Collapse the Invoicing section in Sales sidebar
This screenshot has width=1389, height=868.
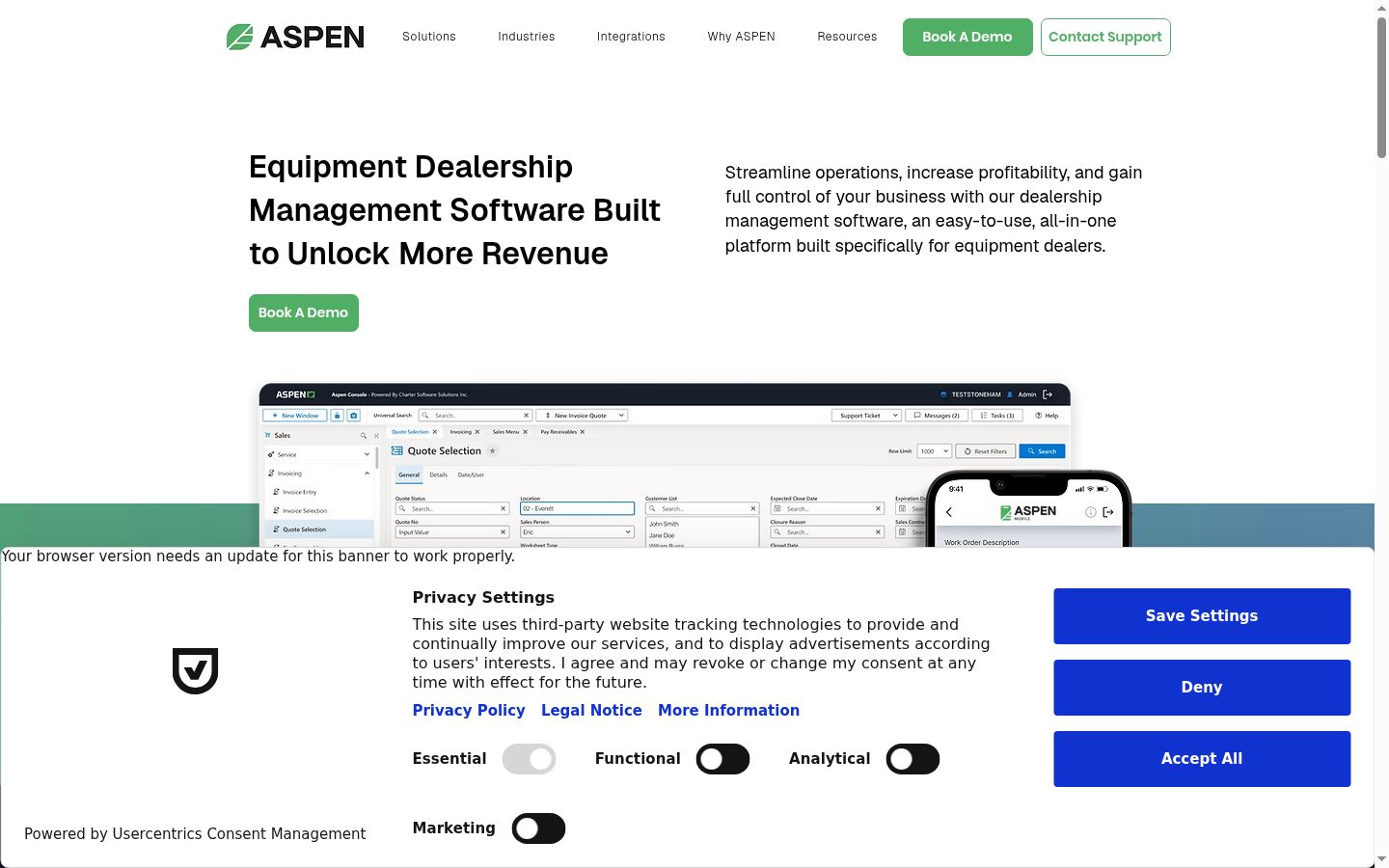click(x=367, y=474)
